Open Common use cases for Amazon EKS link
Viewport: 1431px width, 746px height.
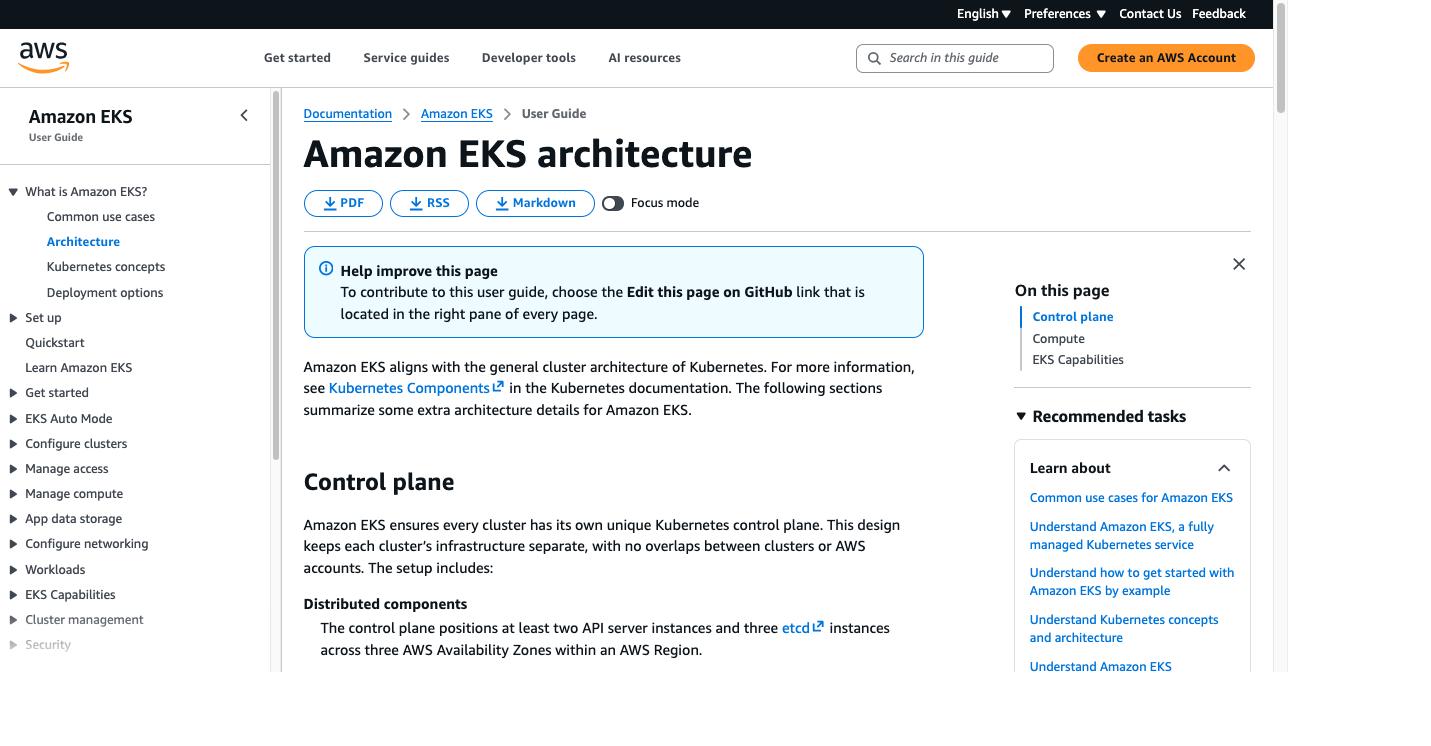1131,498
